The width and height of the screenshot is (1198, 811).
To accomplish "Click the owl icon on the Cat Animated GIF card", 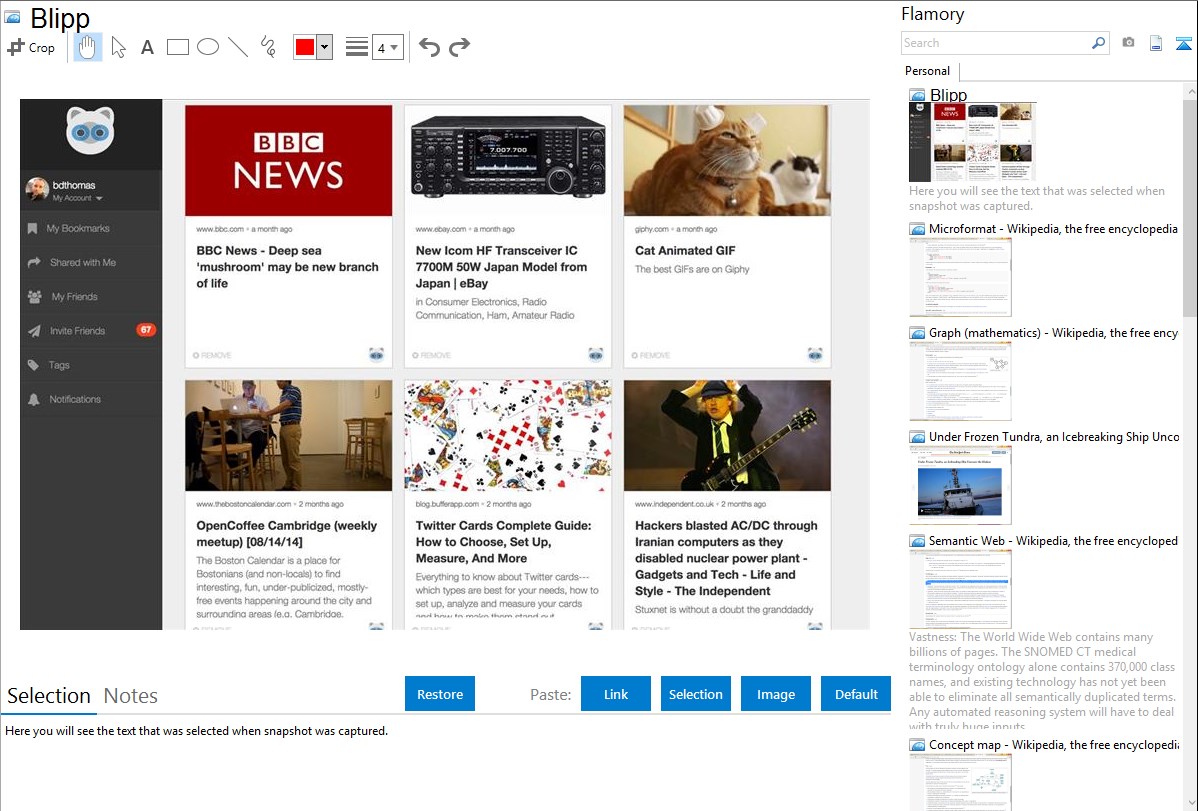I will 815,354.
